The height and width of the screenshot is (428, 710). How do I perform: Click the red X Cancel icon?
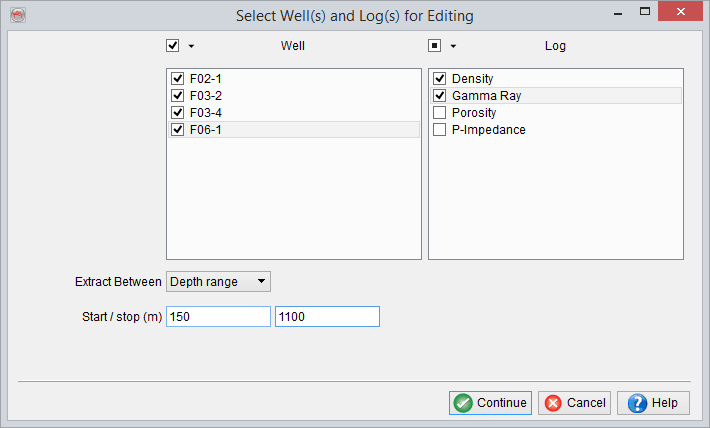(x=552, y=403)
